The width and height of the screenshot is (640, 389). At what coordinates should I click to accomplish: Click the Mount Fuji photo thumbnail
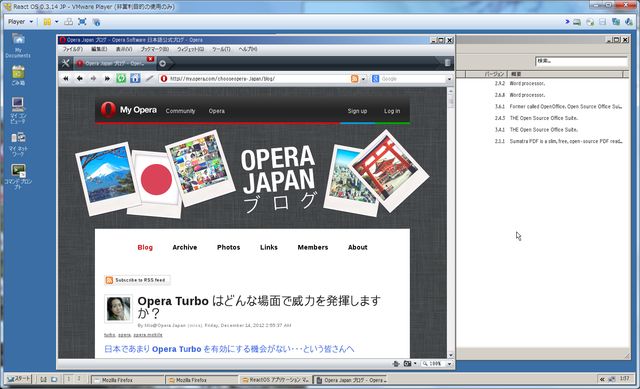pyautogui.click(x=108, y=179)
